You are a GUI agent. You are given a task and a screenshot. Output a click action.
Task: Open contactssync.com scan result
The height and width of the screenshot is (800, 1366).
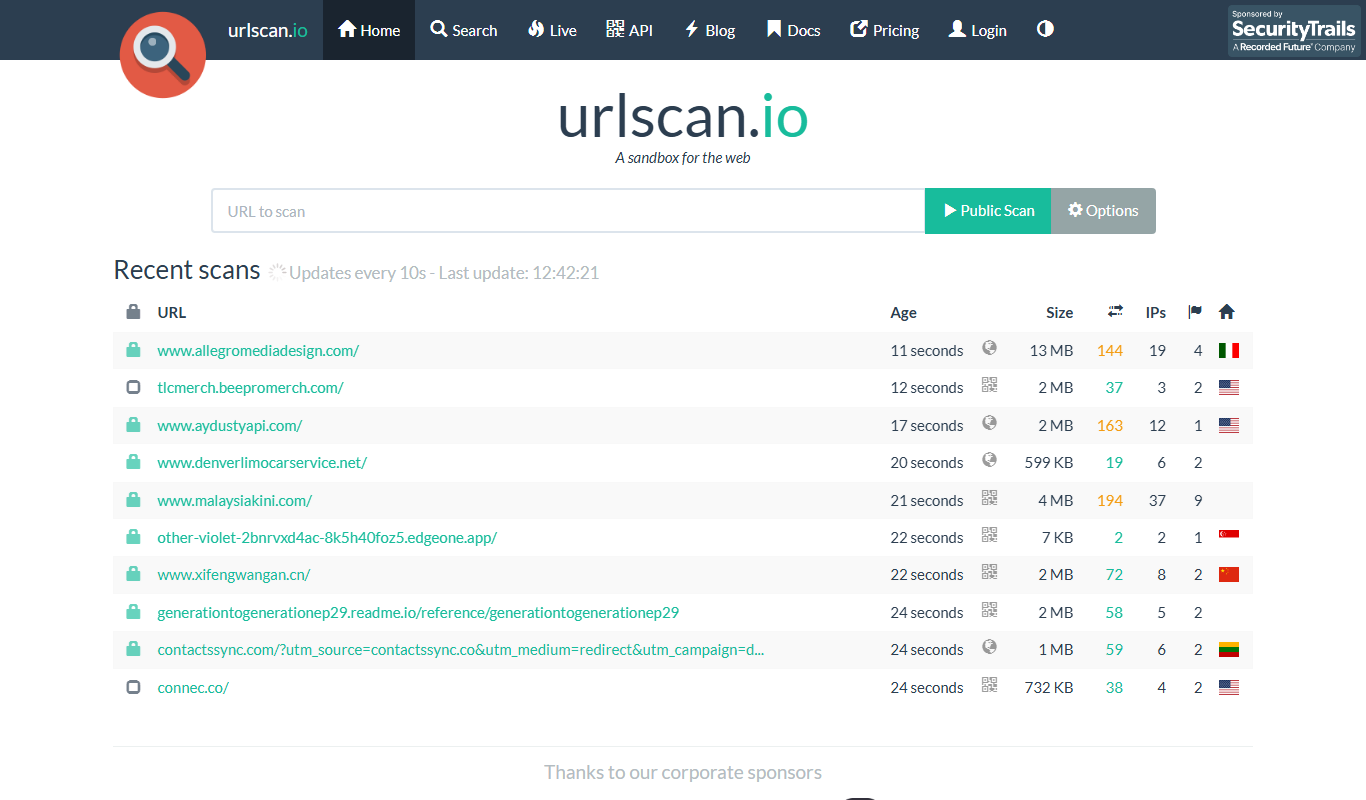pos(461,650)
